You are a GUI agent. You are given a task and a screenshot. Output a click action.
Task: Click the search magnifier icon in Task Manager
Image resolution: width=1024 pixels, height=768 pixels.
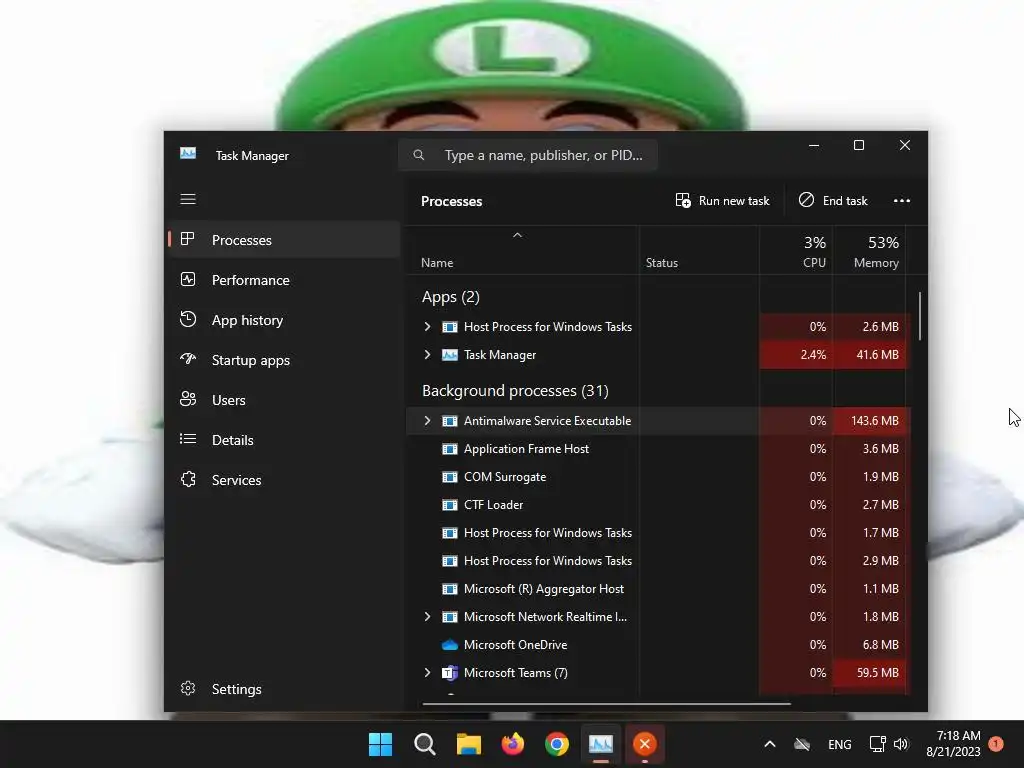[x=419, y=155]
